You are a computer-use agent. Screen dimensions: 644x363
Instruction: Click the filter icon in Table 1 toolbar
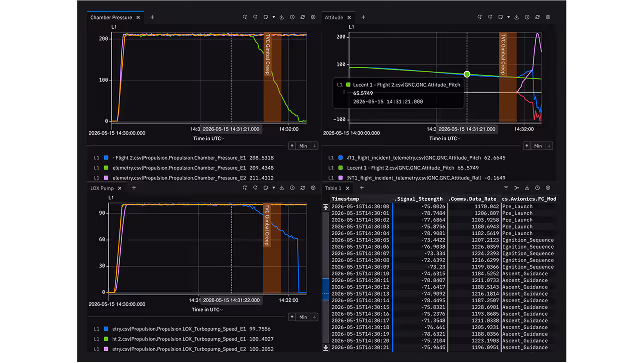click(506, 188)
